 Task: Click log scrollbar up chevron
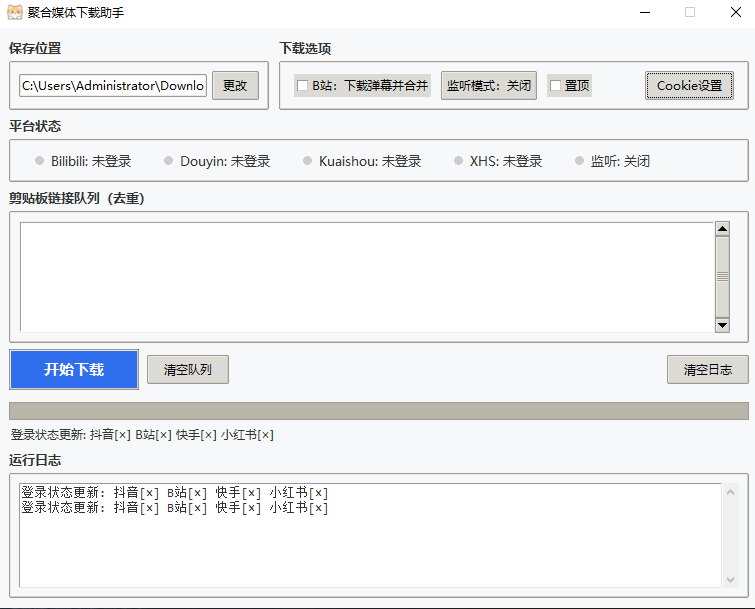(x=730, y=492)
